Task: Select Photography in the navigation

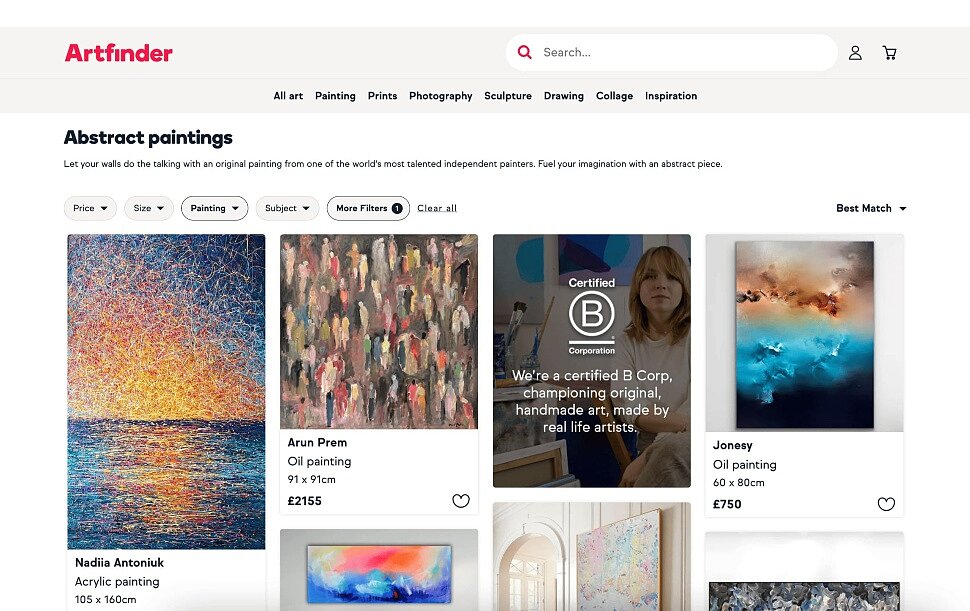Action: [440, 96]
